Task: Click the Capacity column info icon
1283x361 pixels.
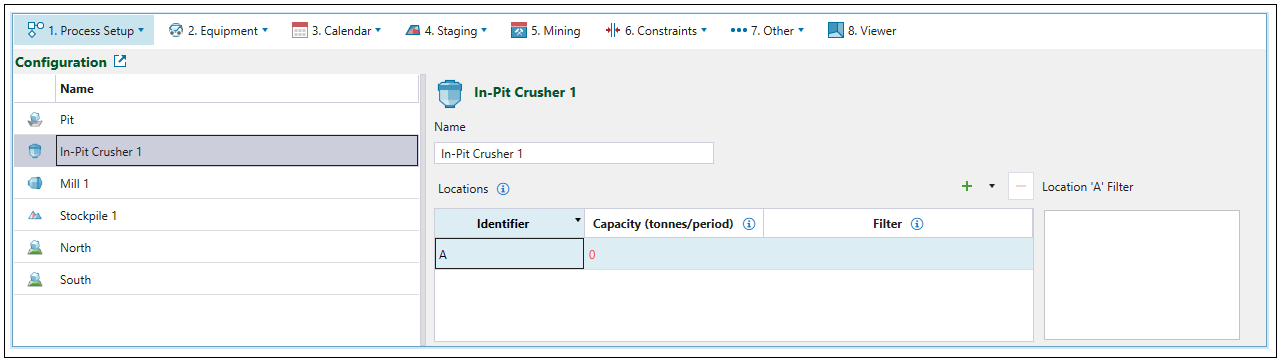Action: [748, 224]
